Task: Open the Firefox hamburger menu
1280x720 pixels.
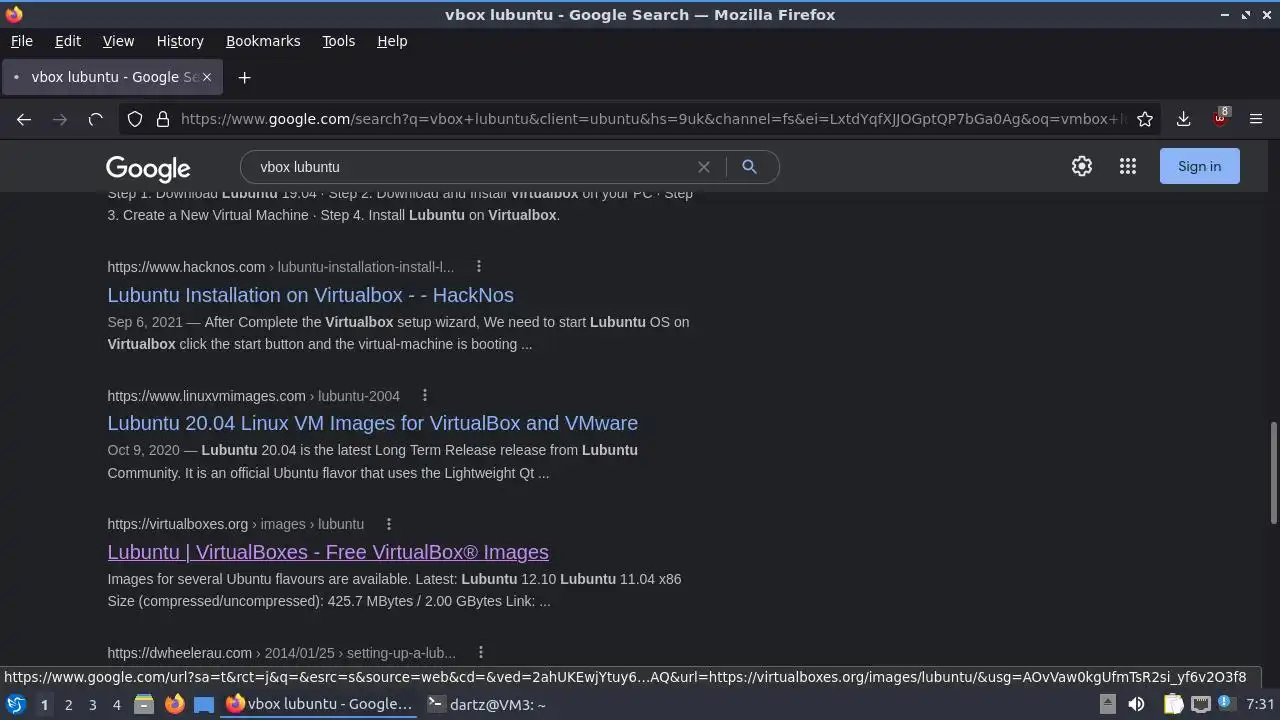Action: [x=1256, y=119]
